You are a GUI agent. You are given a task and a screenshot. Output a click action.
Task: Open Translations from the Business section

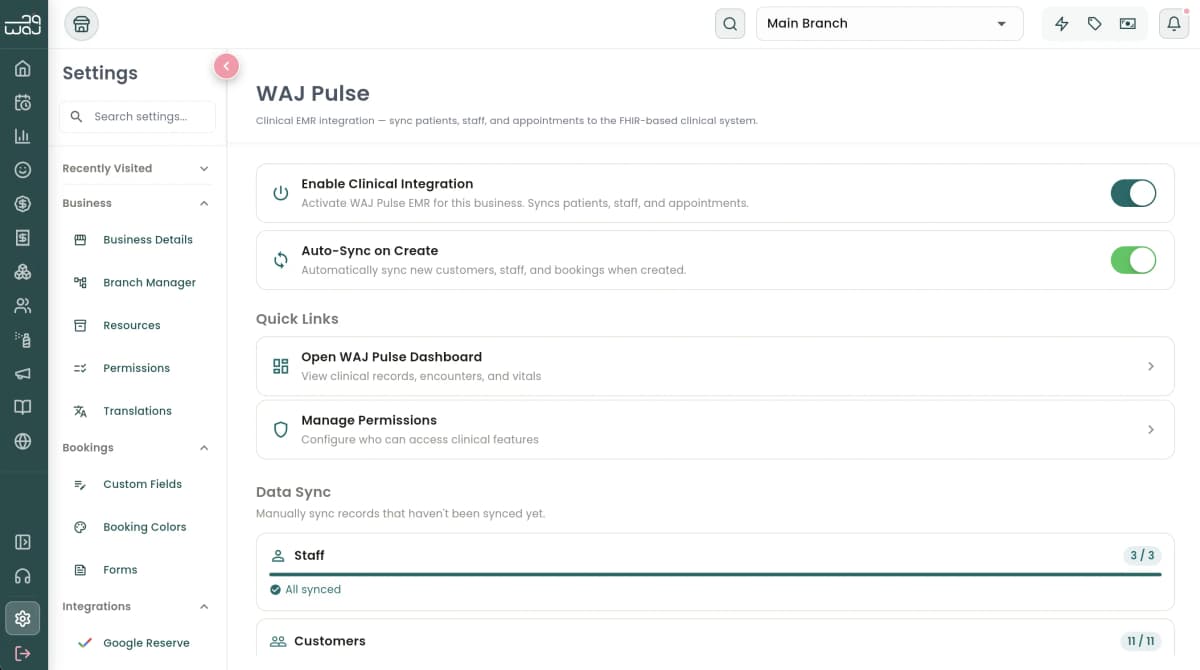point(137,410)
